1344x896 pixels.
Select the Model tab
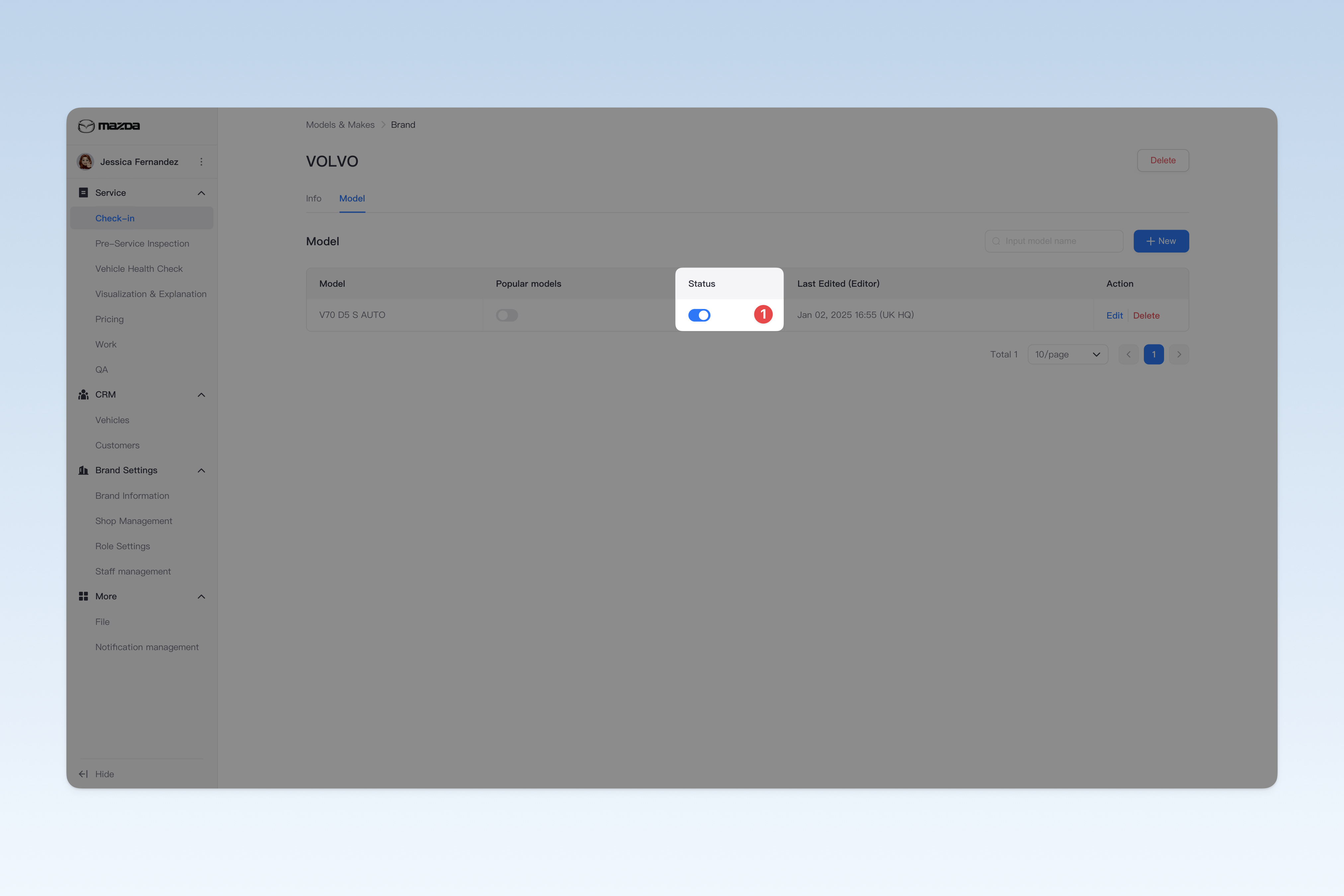coord(352,198)
